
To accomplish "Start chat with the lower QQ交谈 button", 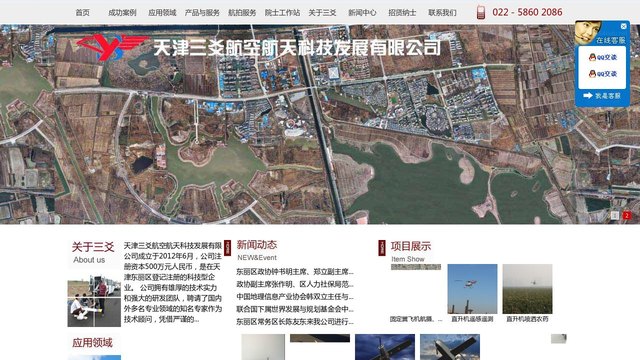I will point(602,74).
